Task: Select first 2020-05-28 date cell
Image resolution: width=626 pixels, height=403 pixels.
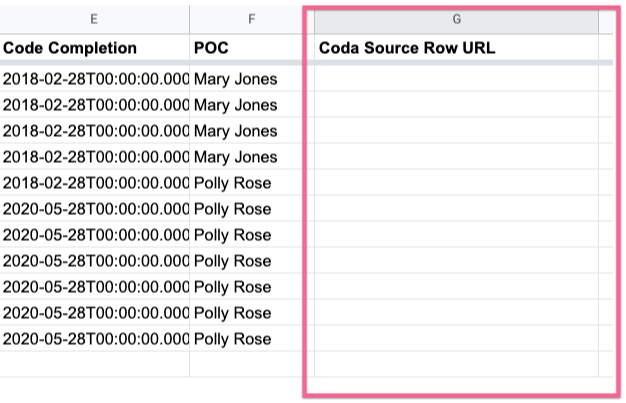Action: click(x=94, y=208)
